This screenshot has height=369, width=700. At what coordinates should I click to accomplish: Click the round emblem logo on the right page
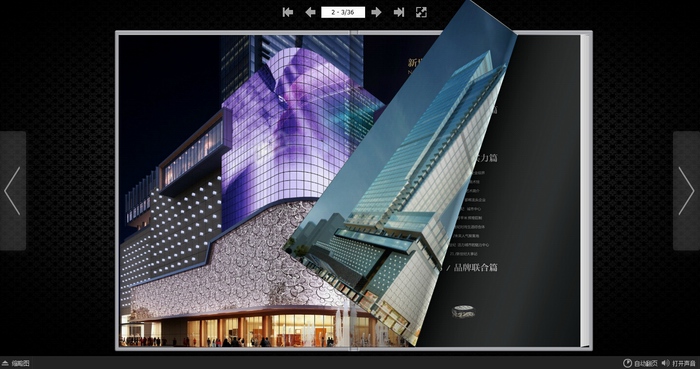tap(463, 311)
